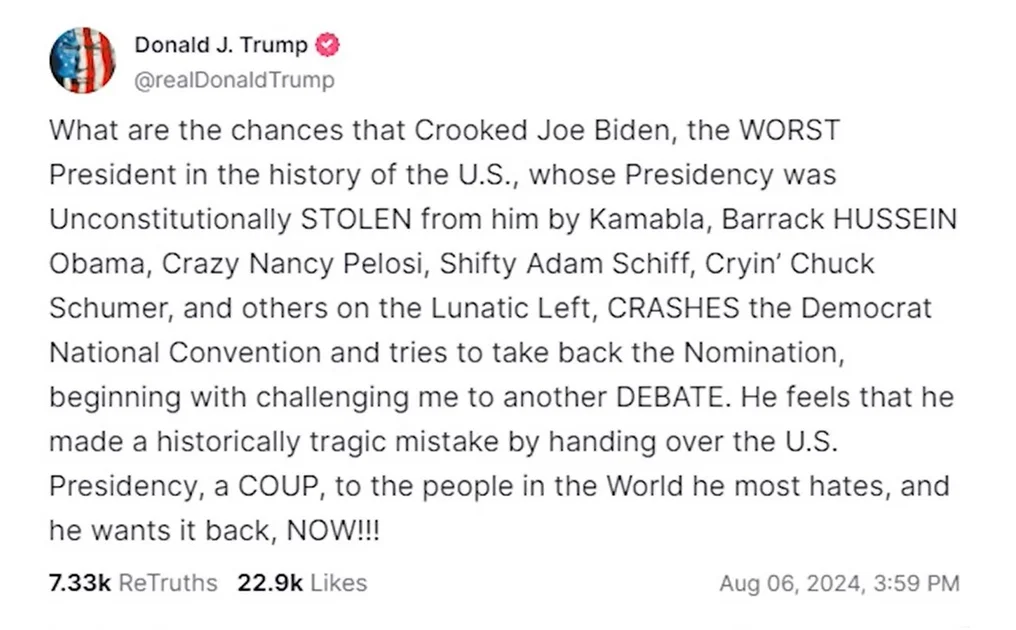
Task: Open the profile avatar picture
Action: 82,60
